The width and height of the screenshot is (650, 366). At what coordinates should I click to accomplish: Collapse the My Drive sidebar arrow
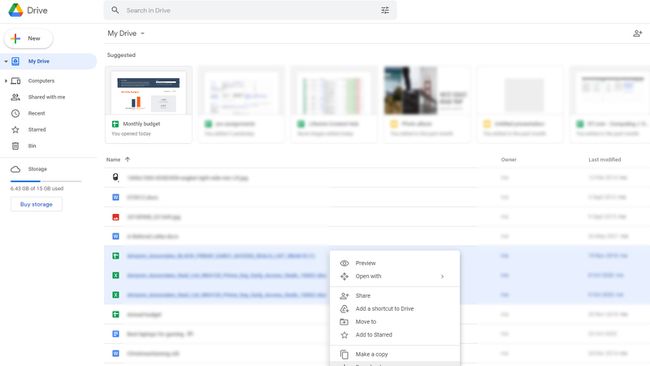pyautogui.click(x=6, y=61)
